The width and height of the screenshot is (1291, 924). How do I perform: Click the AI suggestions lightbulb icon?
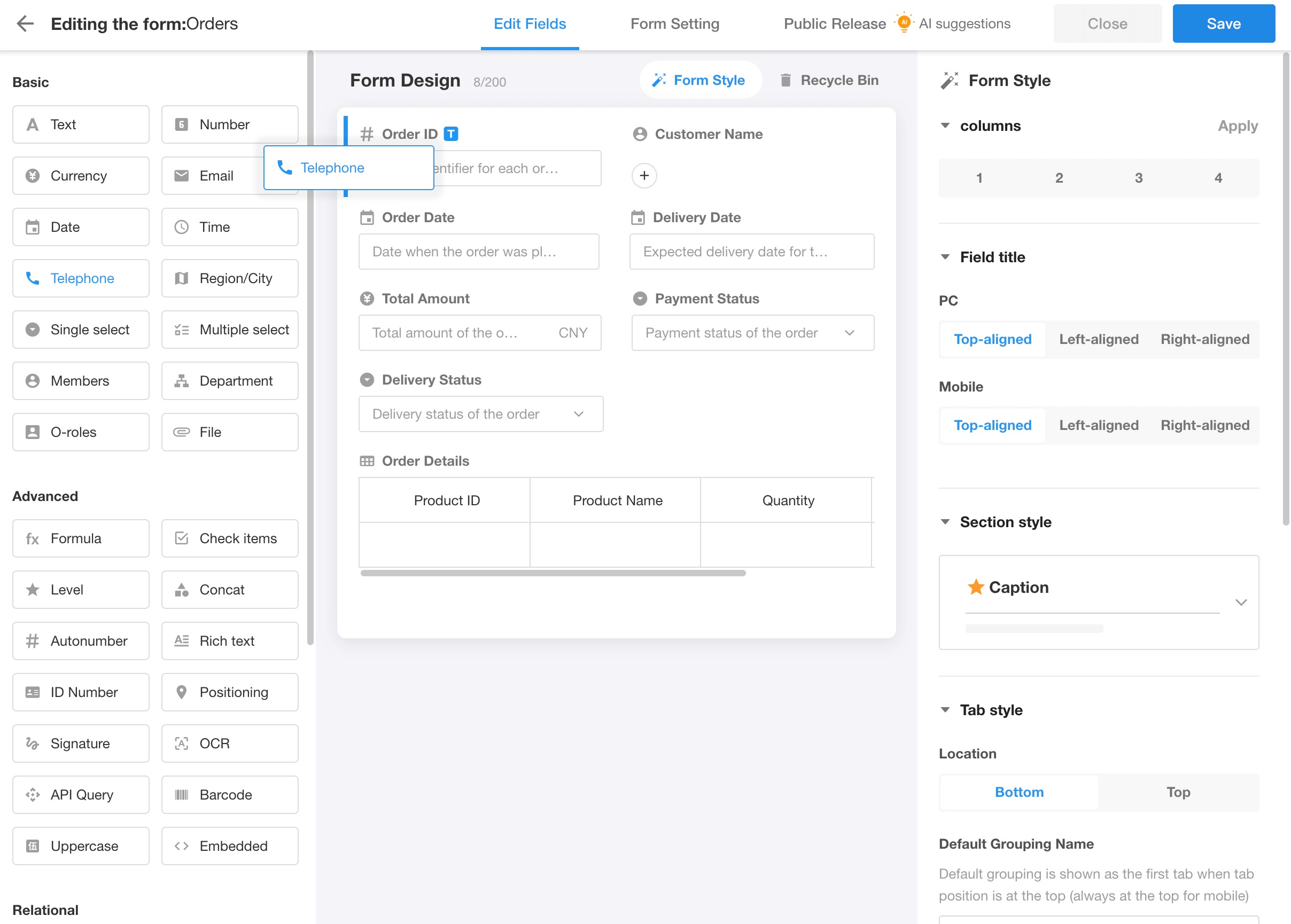pos(904,23)
